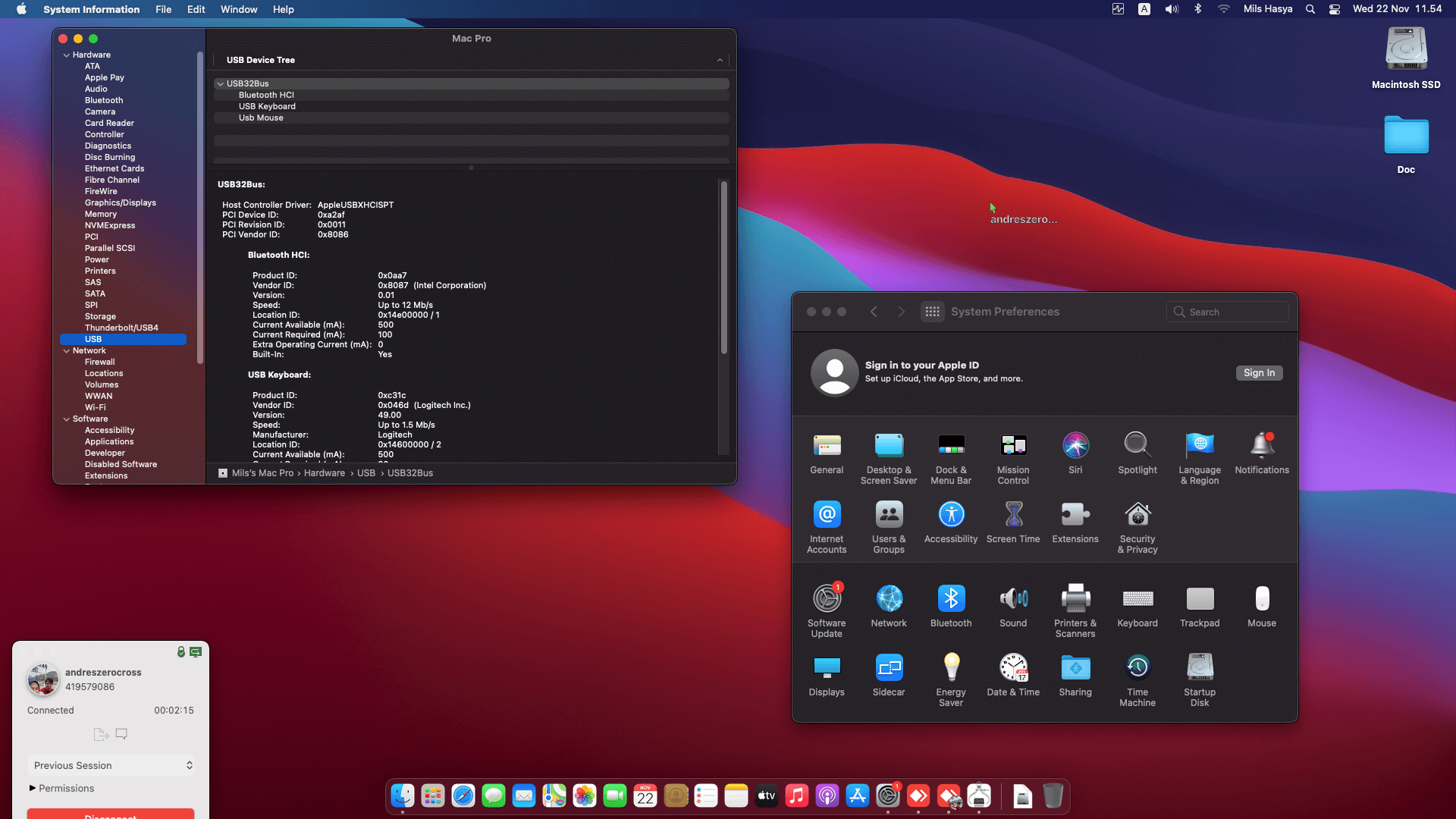Open Dock & Menu Bar preferences
Image resolution: width=1456 pixels, height=819 pixels.
click(951, 459)
